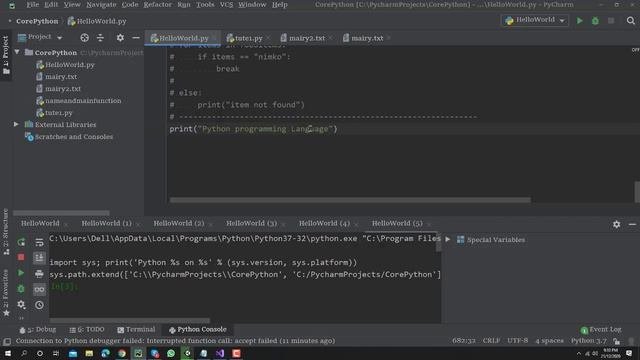
Task: Toggle scroll to end of console
Action: [x=39, y=257]
